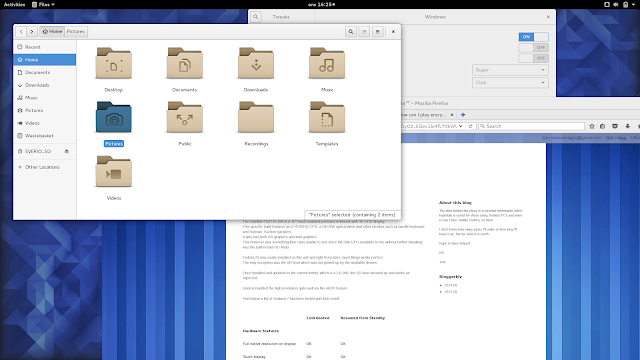Click the search icon in Tweaks window

point(256,17)
